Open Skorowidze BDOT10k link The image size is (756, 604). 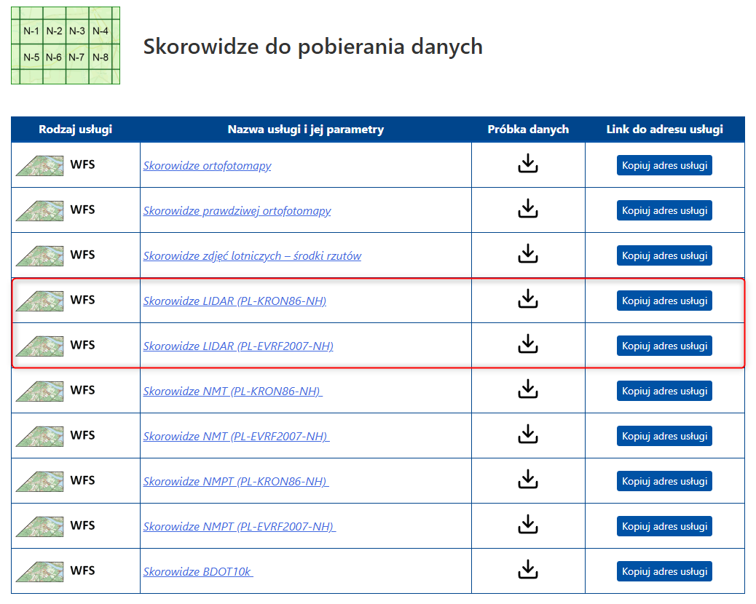click(x=198, y=572)
